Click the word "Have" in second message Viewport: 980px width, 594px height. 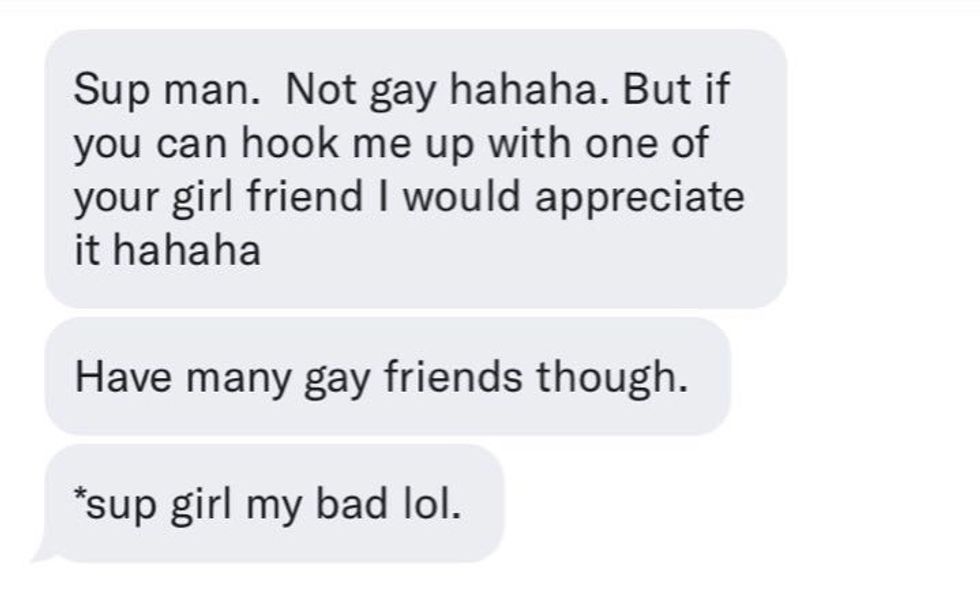coord(122,377)
